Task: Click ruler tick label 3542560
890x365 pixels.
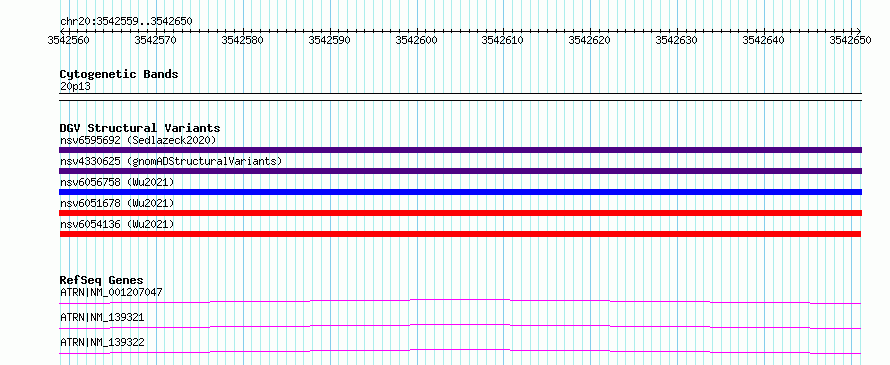Action: (69, 40)
